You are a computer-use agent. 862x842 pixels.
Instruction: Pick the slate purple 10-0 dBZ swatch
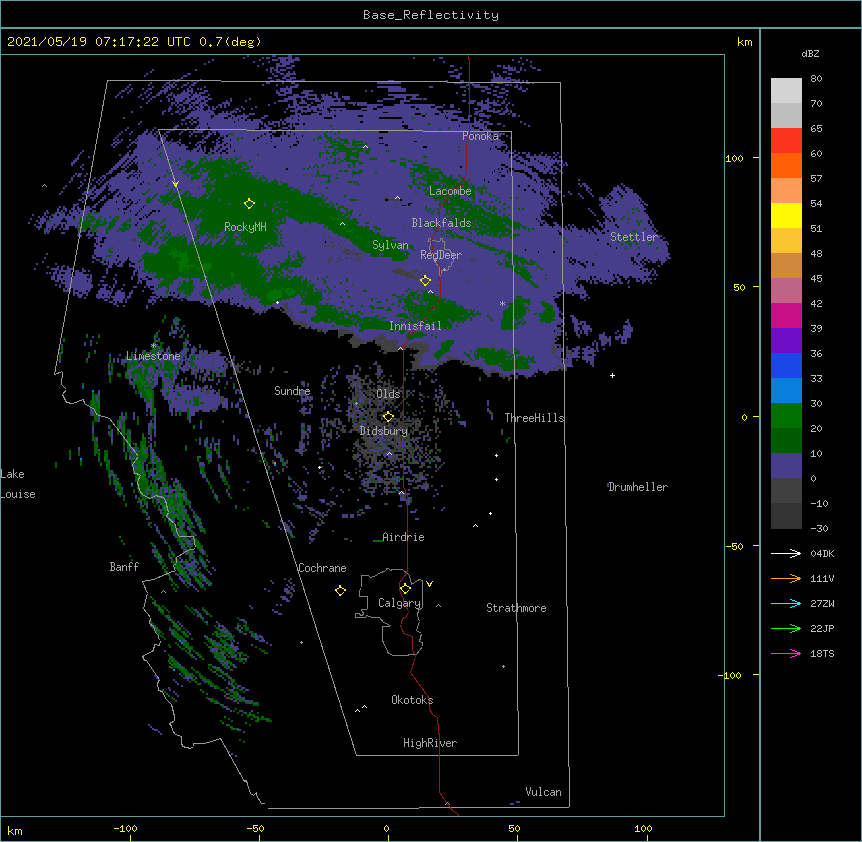click(x=786, y=466)
